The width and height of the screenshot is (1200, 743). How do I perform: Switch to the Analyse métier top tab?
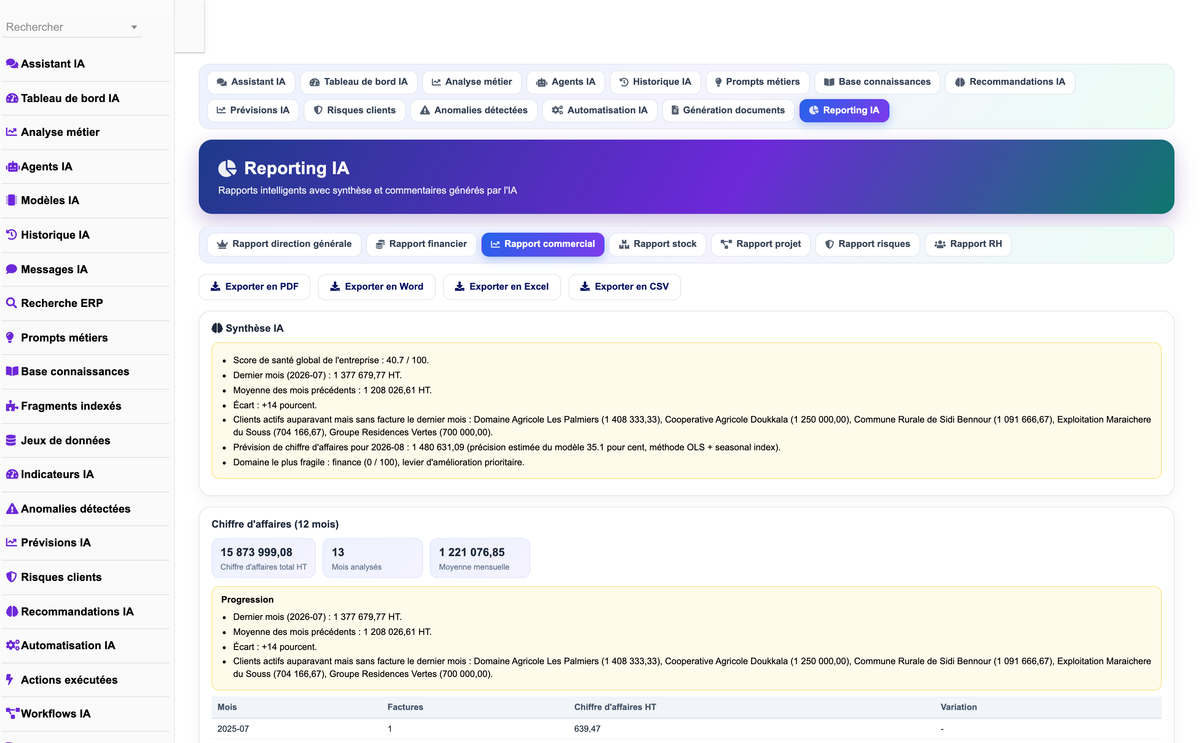click(472, 82)
